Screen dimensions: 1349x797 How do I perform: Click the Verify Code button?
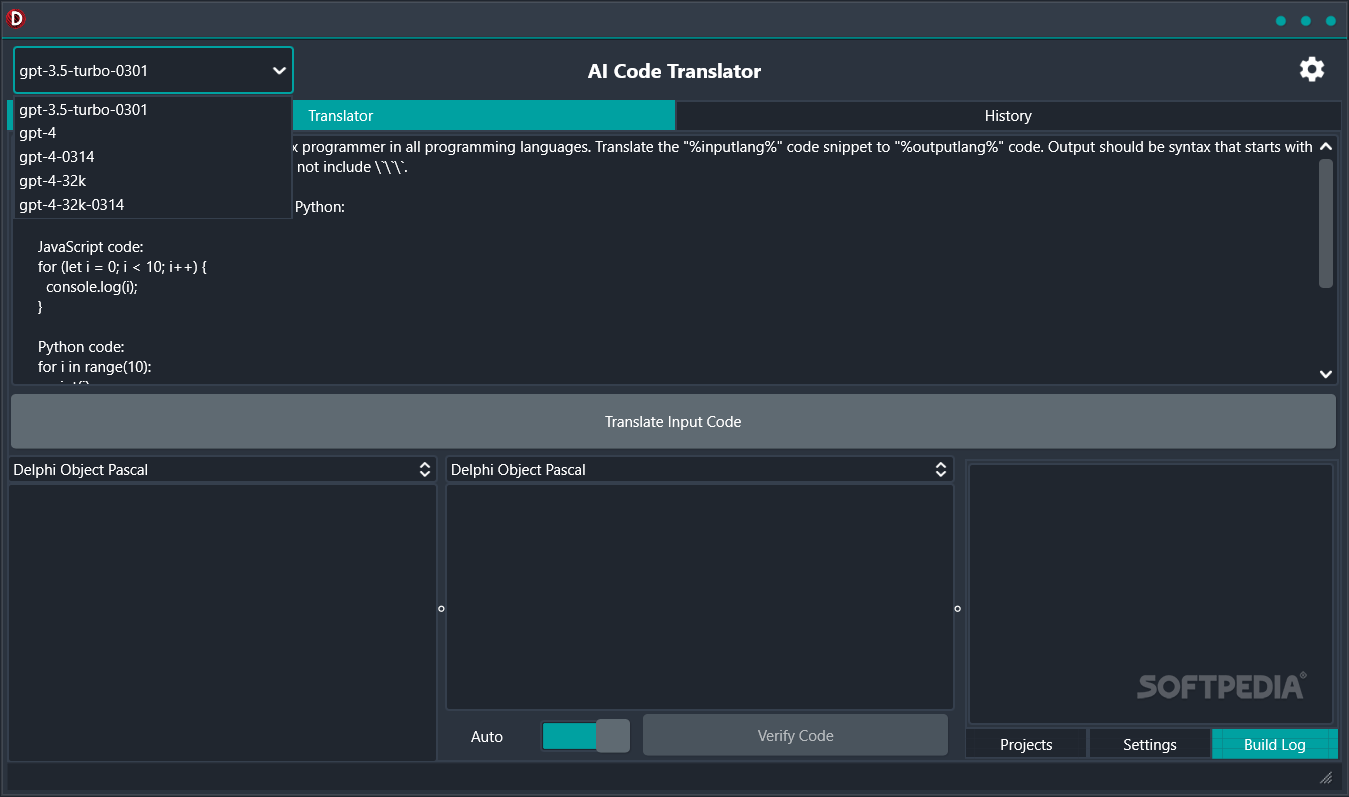[795, 736]
